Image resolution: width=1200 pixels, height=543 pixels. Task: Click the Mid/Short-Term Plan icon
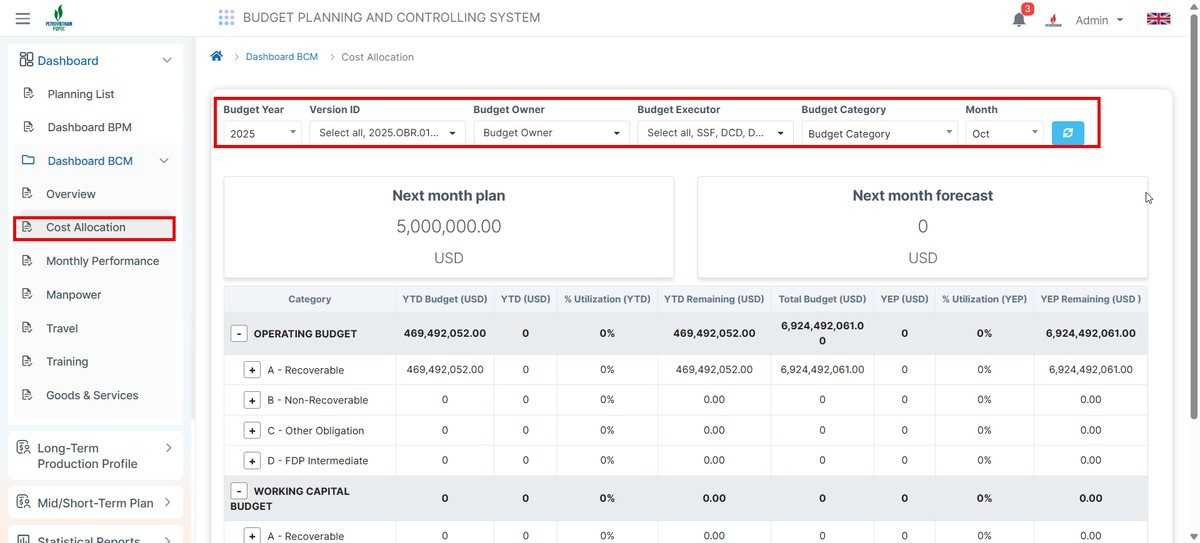[24, 501]
